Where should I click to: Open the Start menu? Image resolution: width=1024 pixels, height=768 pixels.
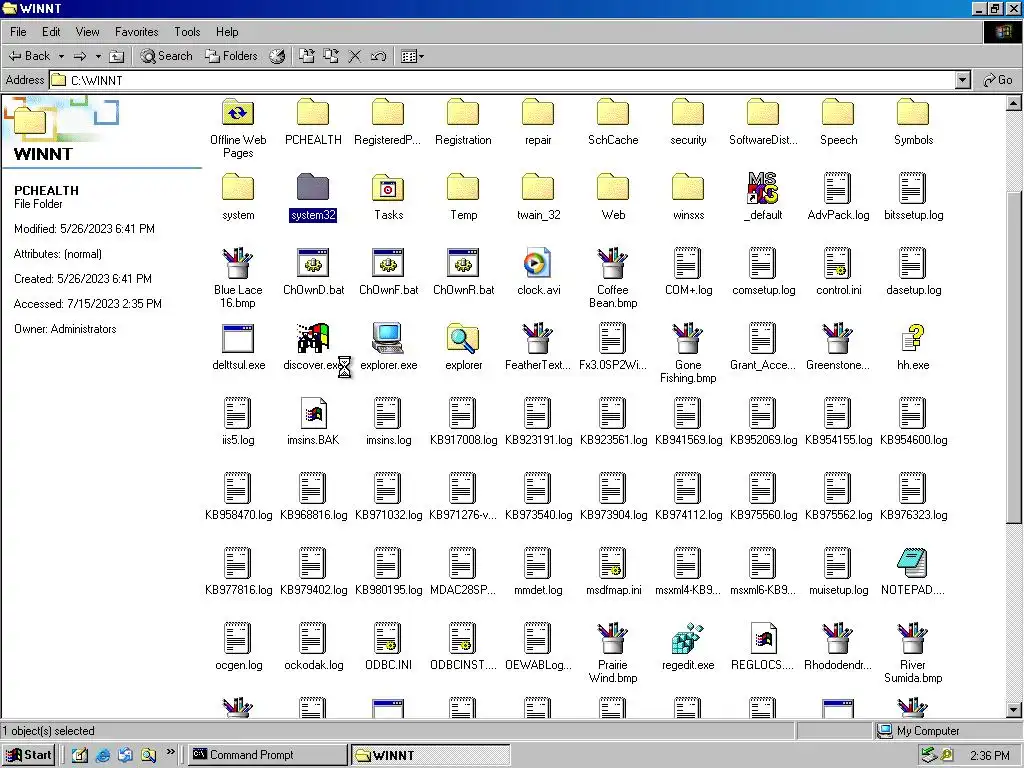tap(28, 755)
